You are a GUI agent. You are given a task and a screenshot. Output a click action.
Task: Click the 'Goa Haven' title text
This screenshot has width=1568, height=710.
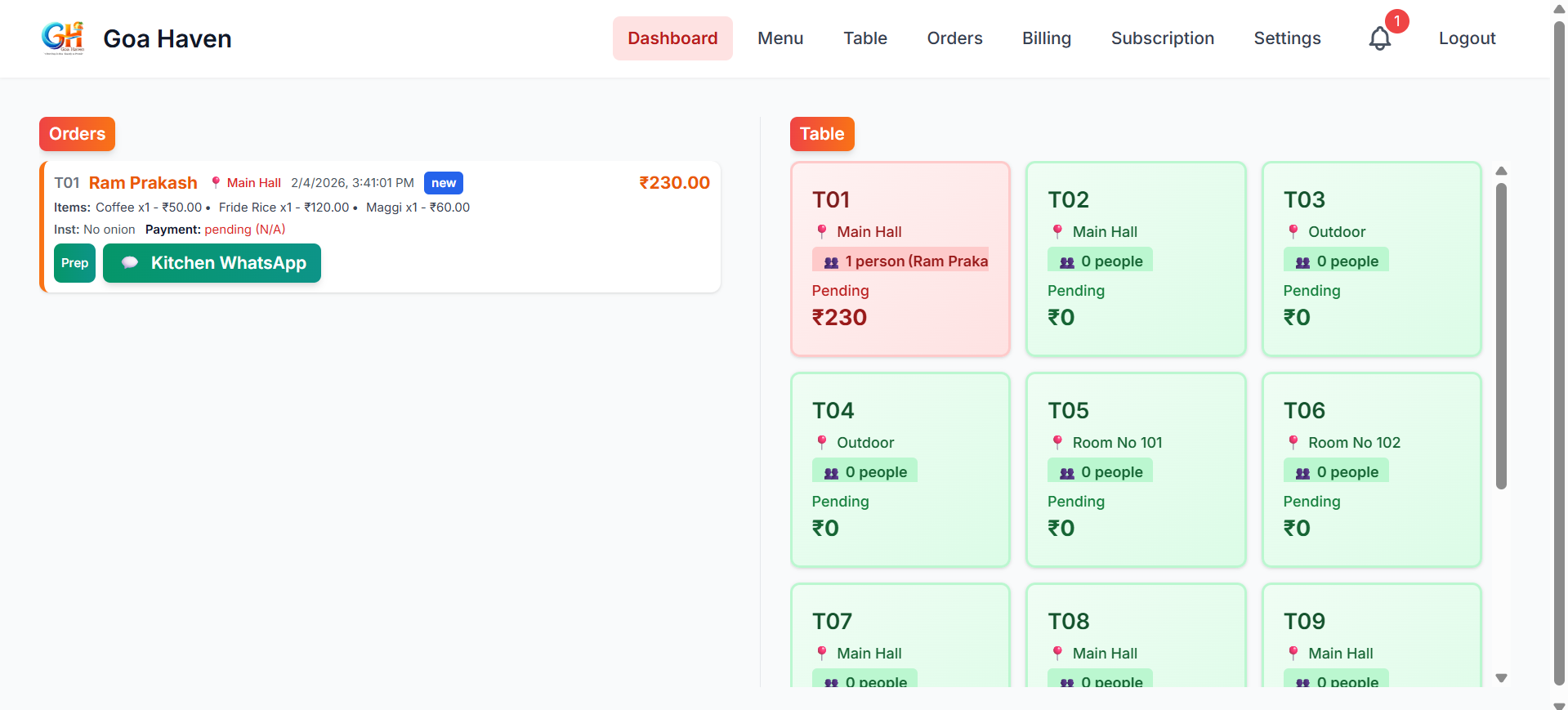pyautogui.click(x=168, y=38)
